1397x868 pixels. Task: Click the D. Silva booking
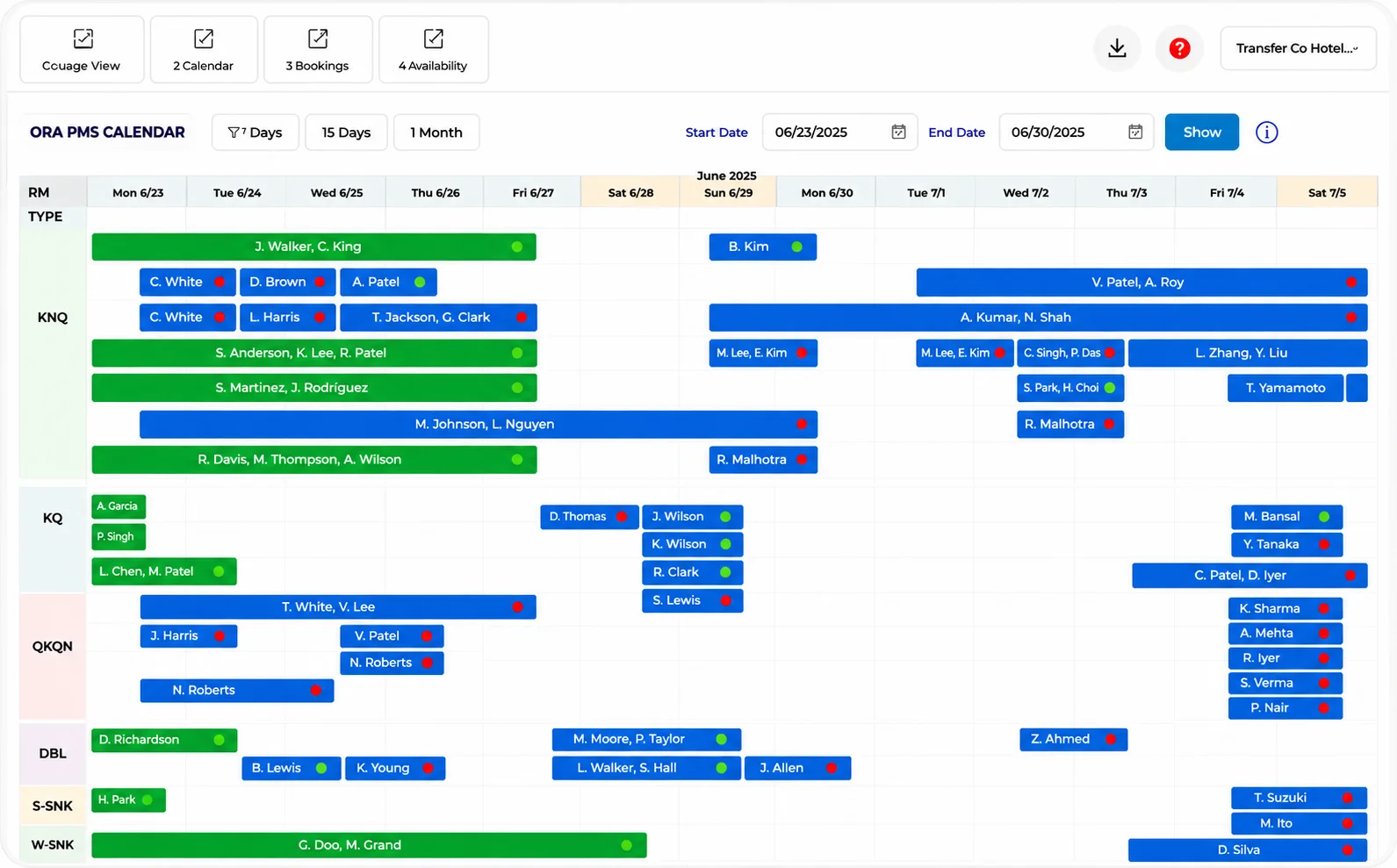1248,850
